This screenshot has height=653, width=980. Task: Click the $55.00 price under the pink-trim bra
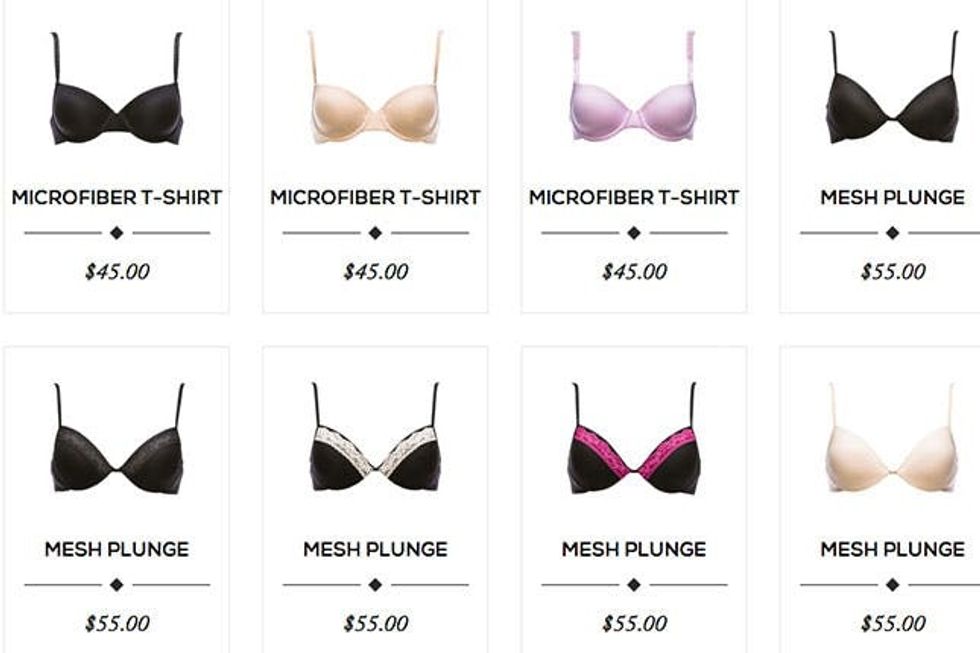click(x=634, y=623)
